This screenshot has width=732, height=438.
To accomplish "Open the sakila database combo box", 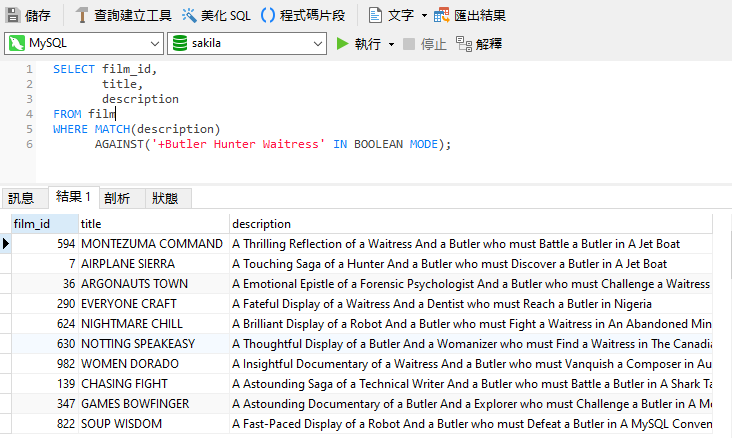I will pos(247,43).
